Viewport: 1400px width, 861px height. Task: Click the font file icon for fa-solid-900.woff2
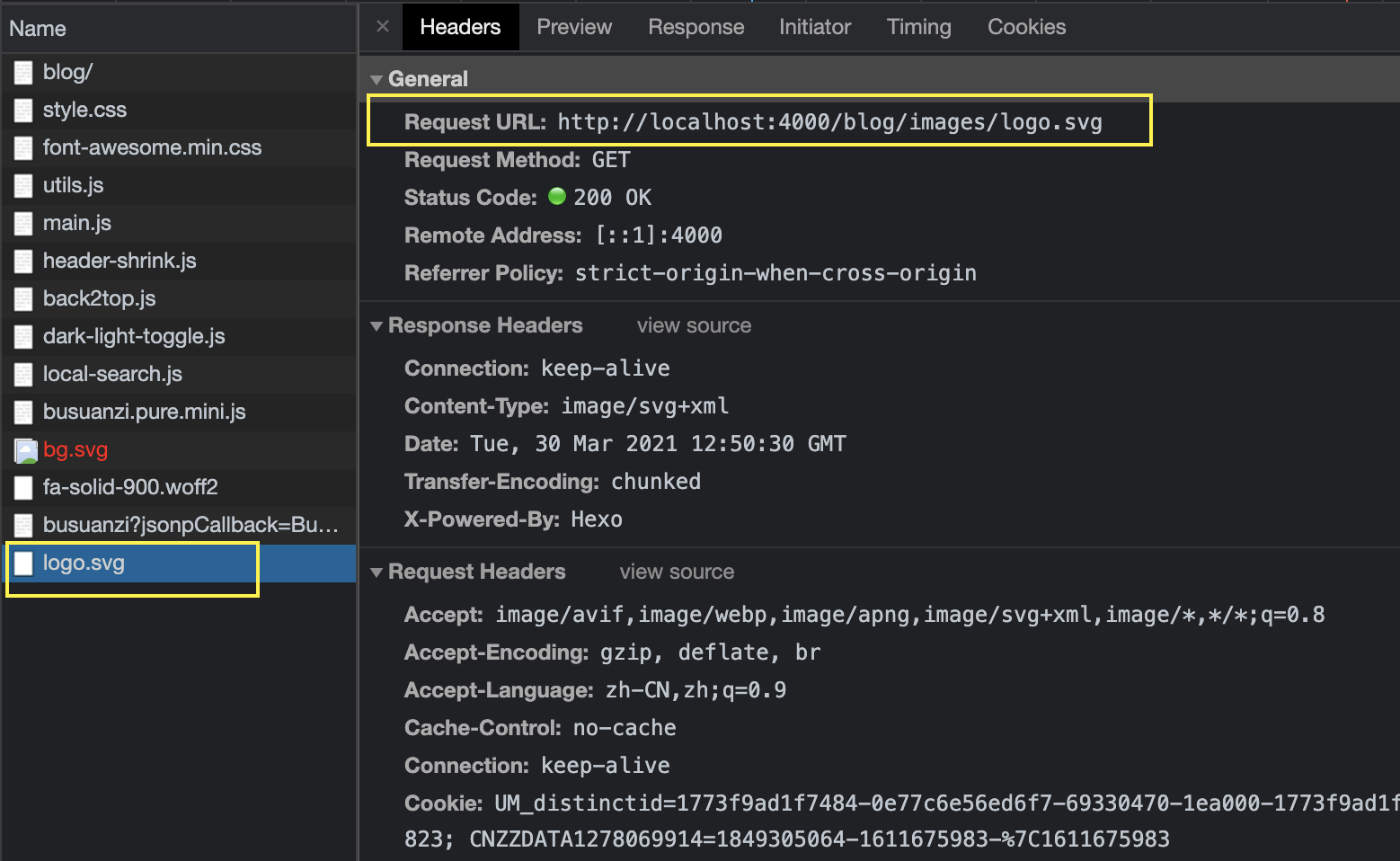tap(22, 487)
